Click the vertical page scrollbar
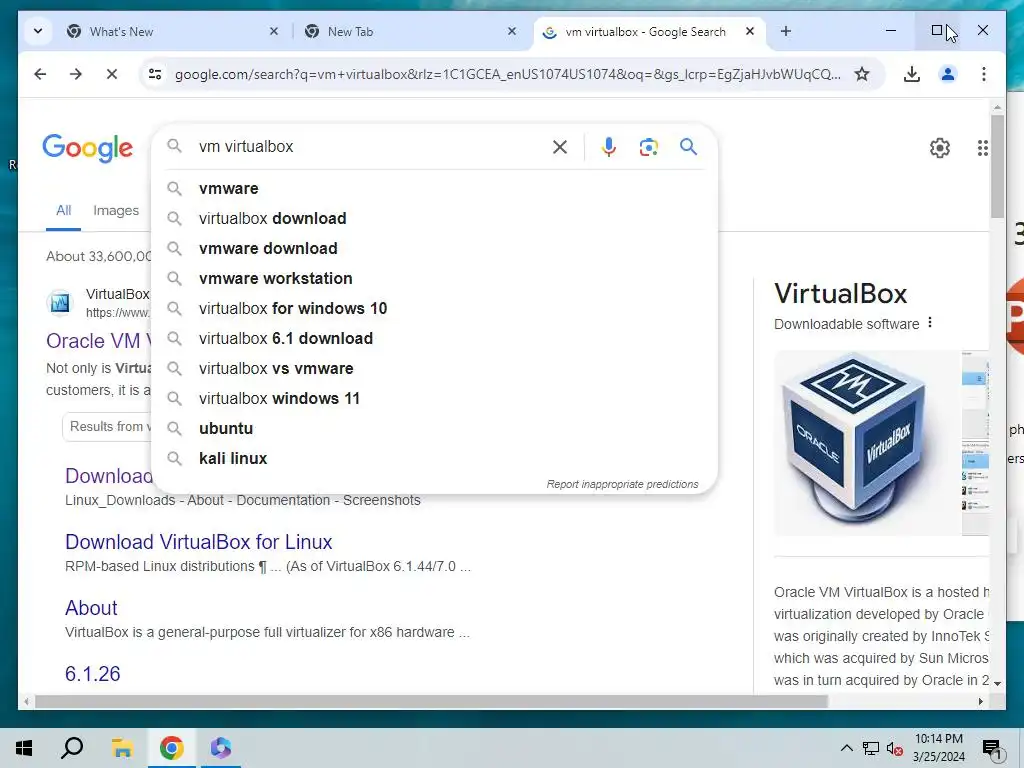 [997, 167]
